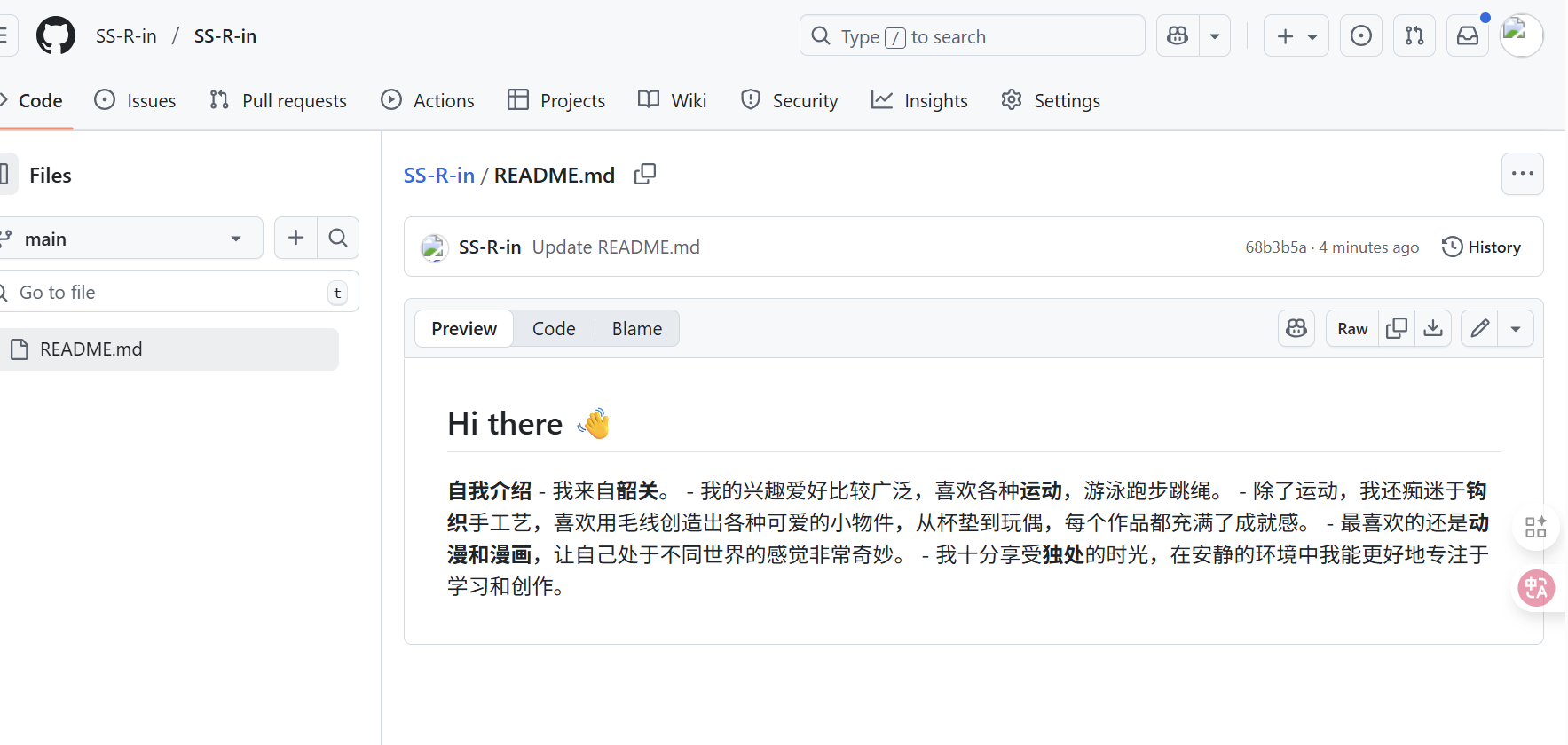Switch to the Pull requests tab
Image resolution: width=1568 pixels, height=745 pixels.
click(x=278, y=101)
